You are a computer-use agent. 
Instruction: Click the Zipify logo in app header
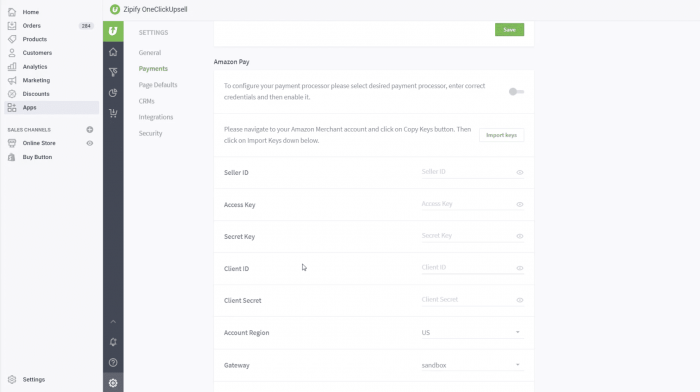(x=115, y=9)
